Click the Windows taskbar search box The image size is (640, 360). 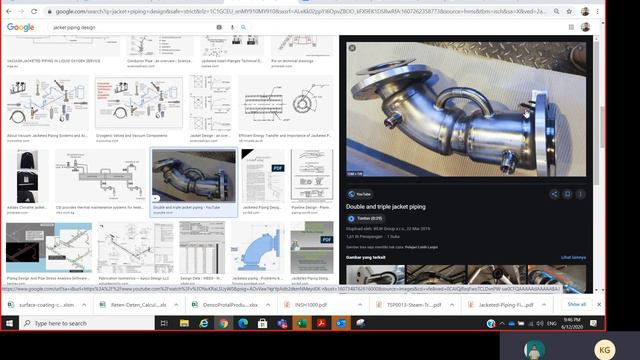pos(87,323)
